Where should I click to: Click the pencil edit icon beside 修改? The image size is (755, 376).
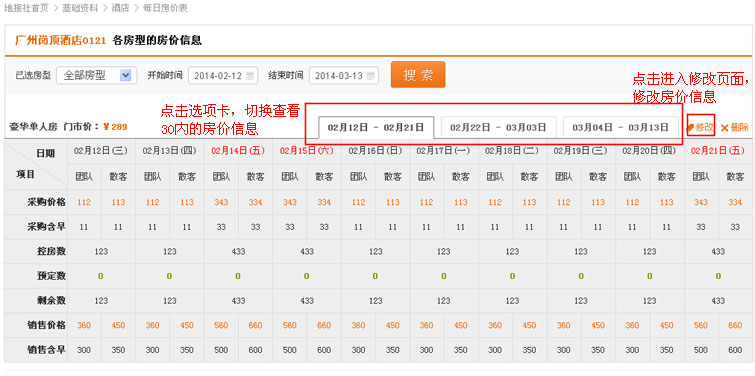pos(690,128)
